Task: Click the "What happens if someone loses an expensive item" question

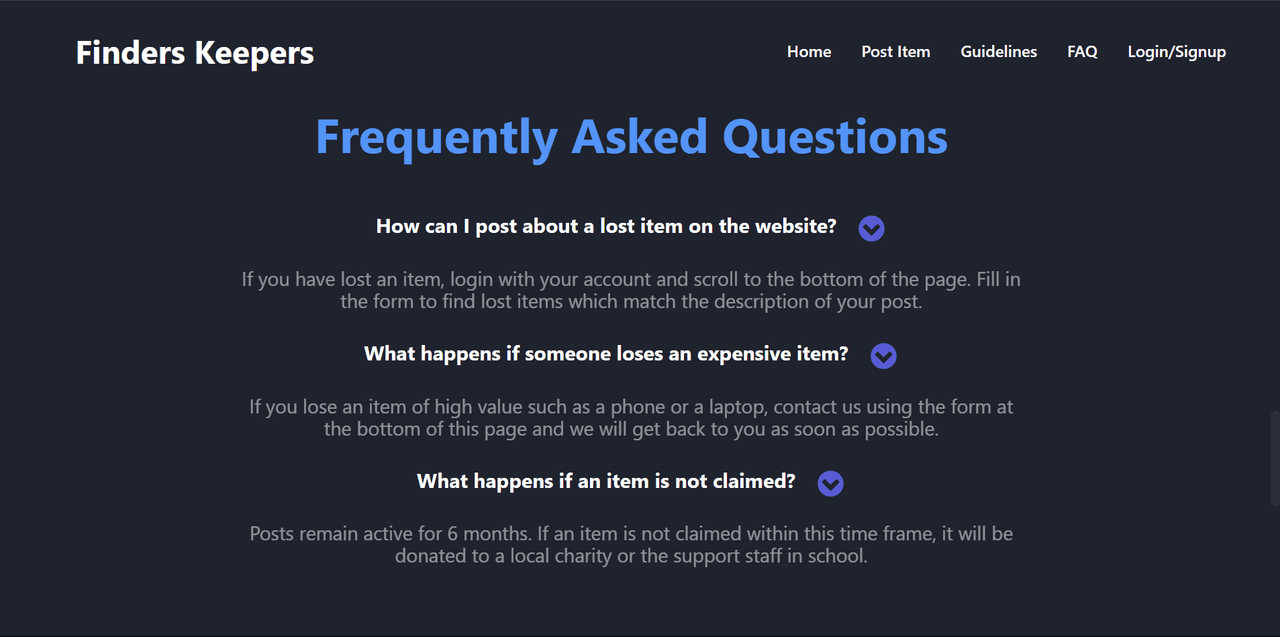Action: pyautogui.click(x=606, y=354)
